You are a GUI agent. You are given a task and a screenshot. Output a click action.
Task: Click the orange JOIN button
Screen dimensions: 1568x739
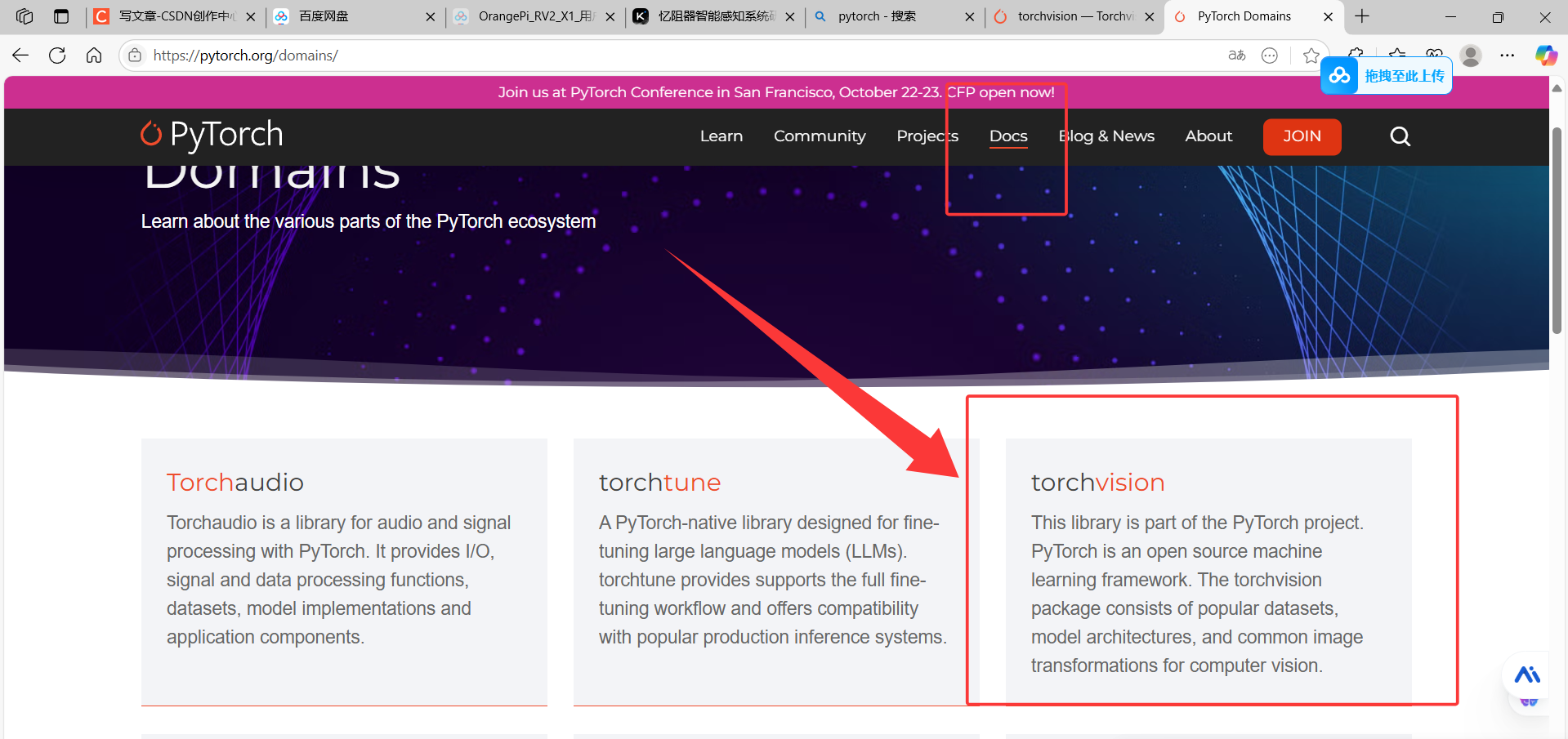1302,136
